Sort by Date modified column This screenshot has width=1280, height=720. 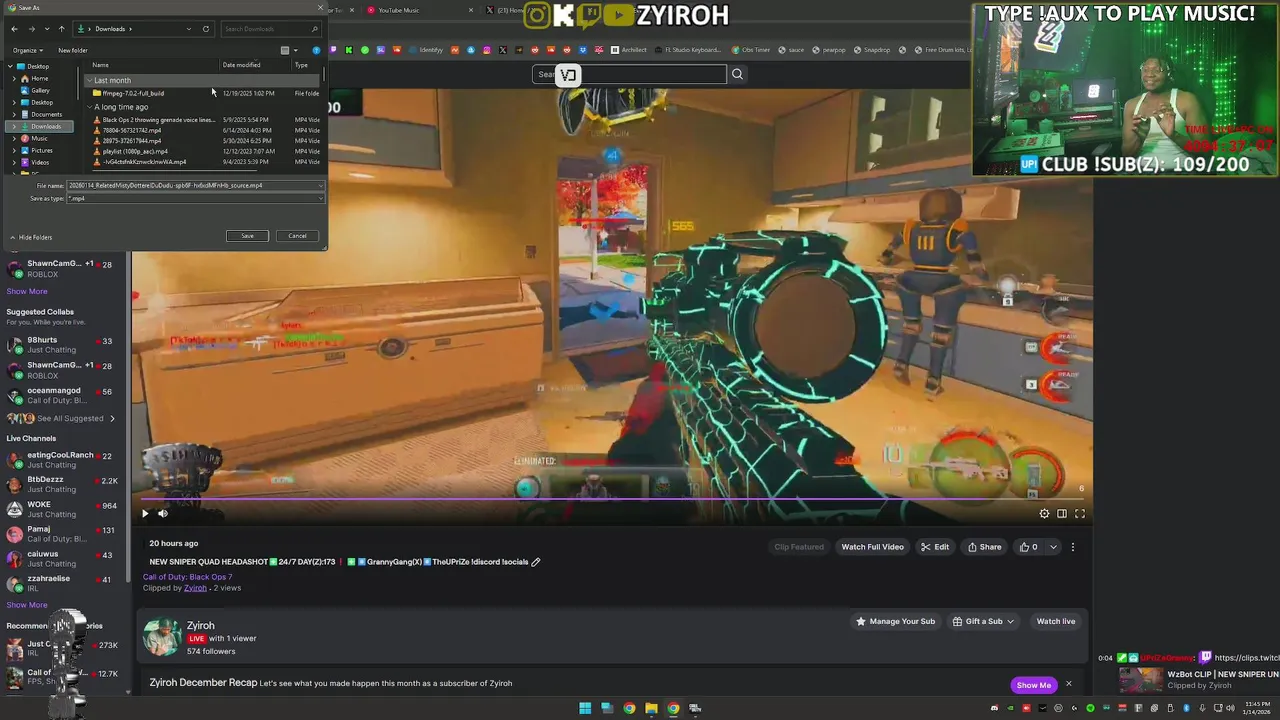(x=241, y=65)
